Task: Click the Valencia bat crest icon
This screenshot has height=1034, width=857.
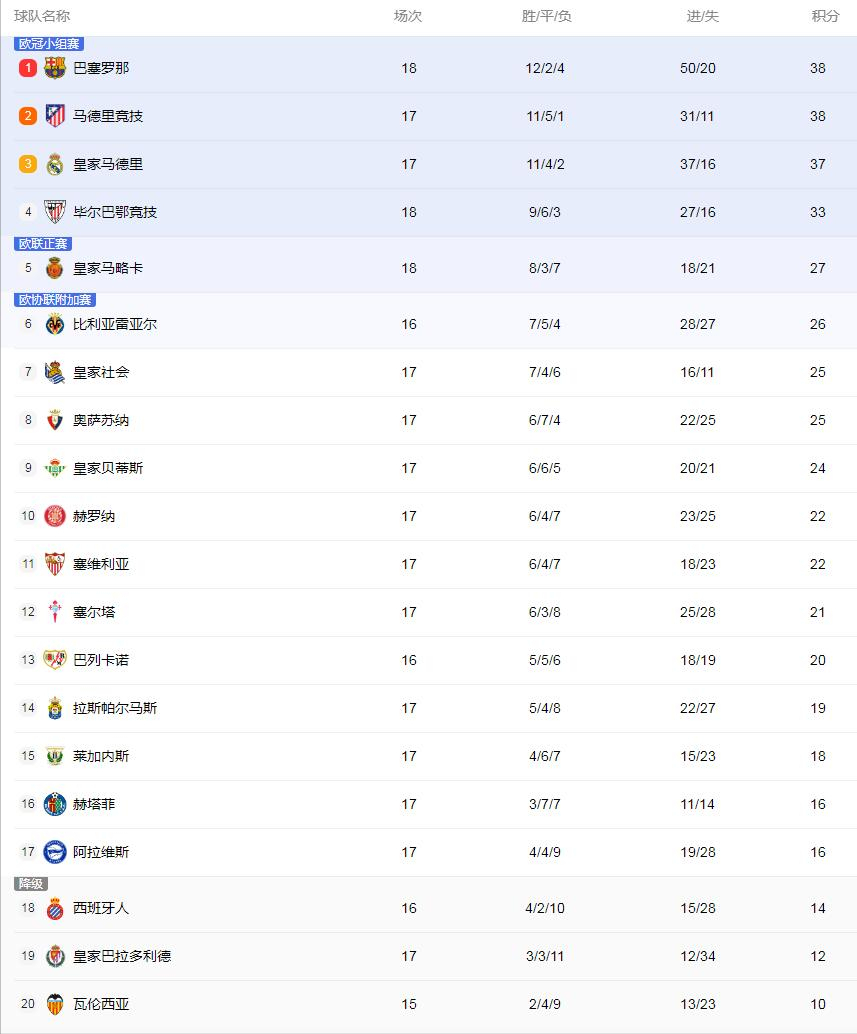Action: pos(55,1004)
